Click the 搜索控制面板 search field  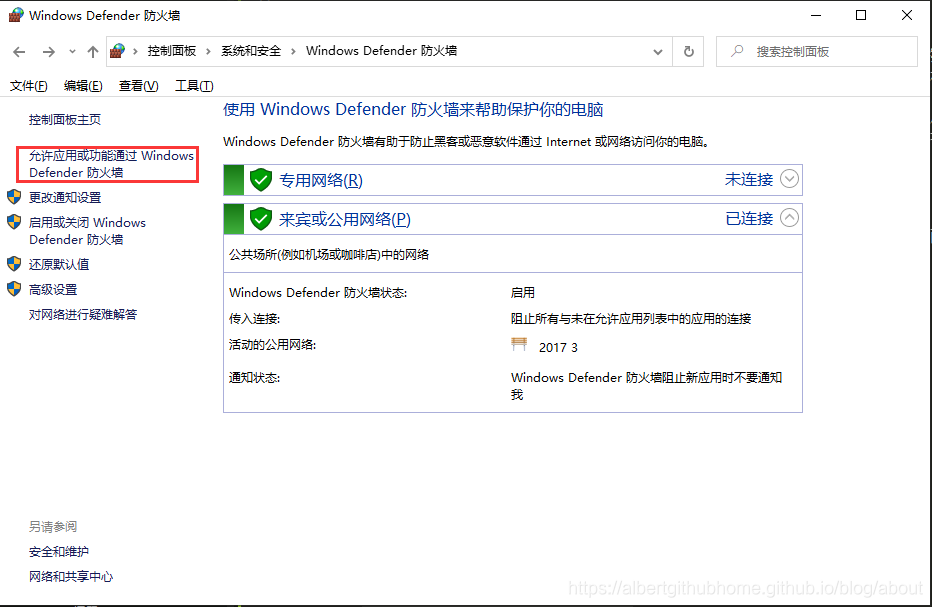[817, 52]
